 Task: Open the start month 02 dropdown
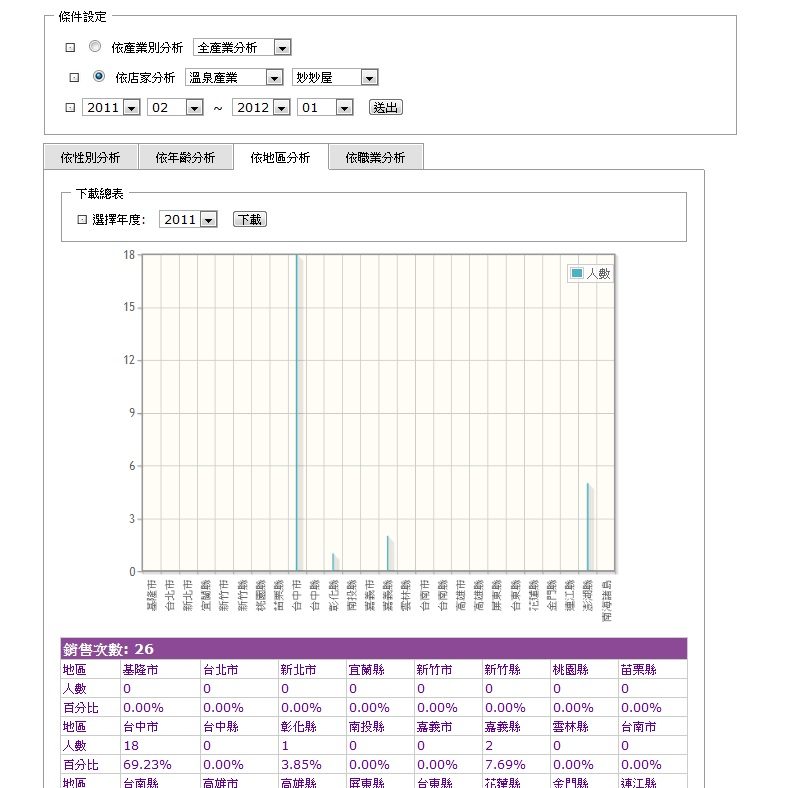tap(175, 108)
